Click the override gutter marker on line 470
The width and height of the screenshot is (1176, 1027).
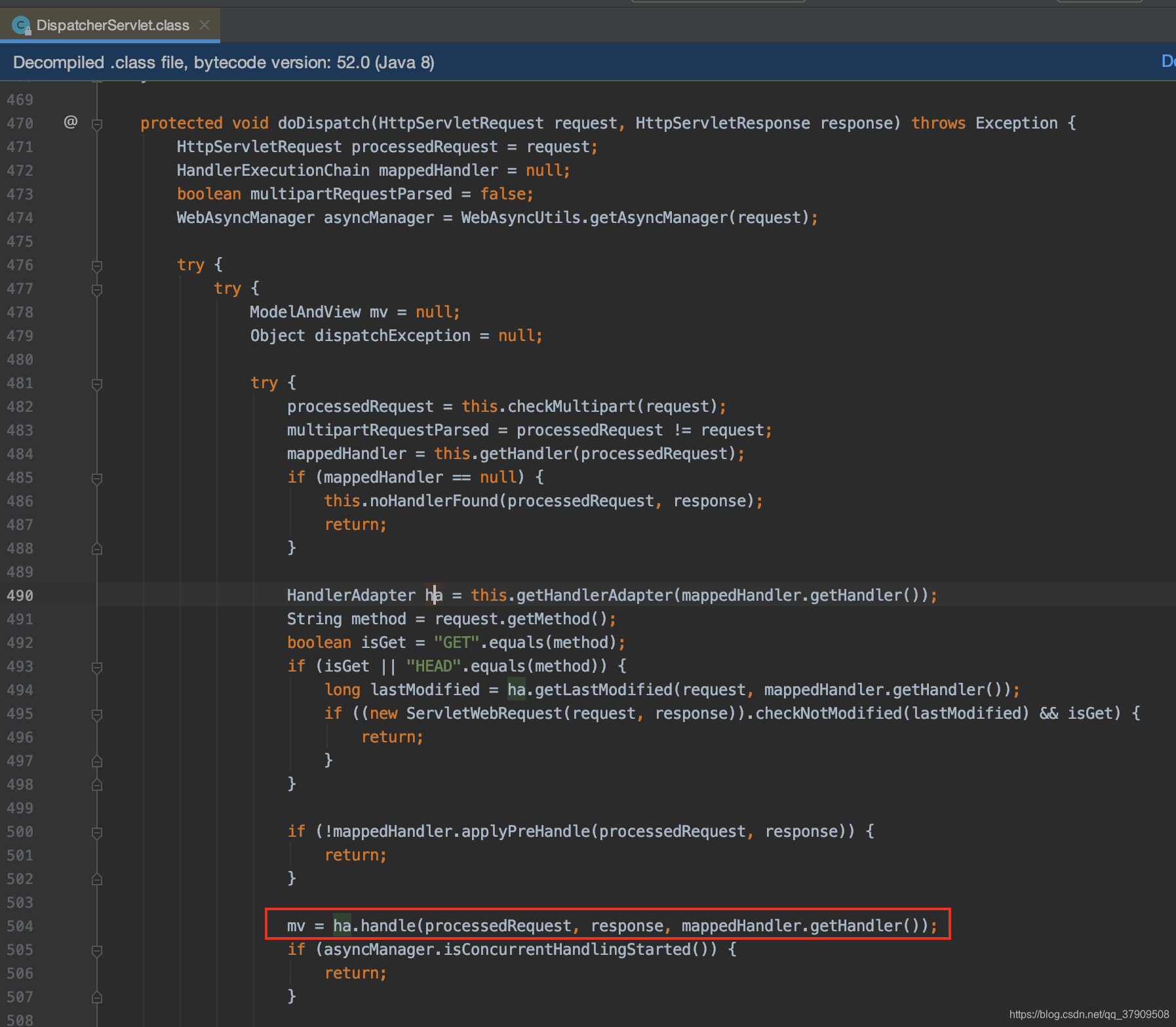pos(71,122)
